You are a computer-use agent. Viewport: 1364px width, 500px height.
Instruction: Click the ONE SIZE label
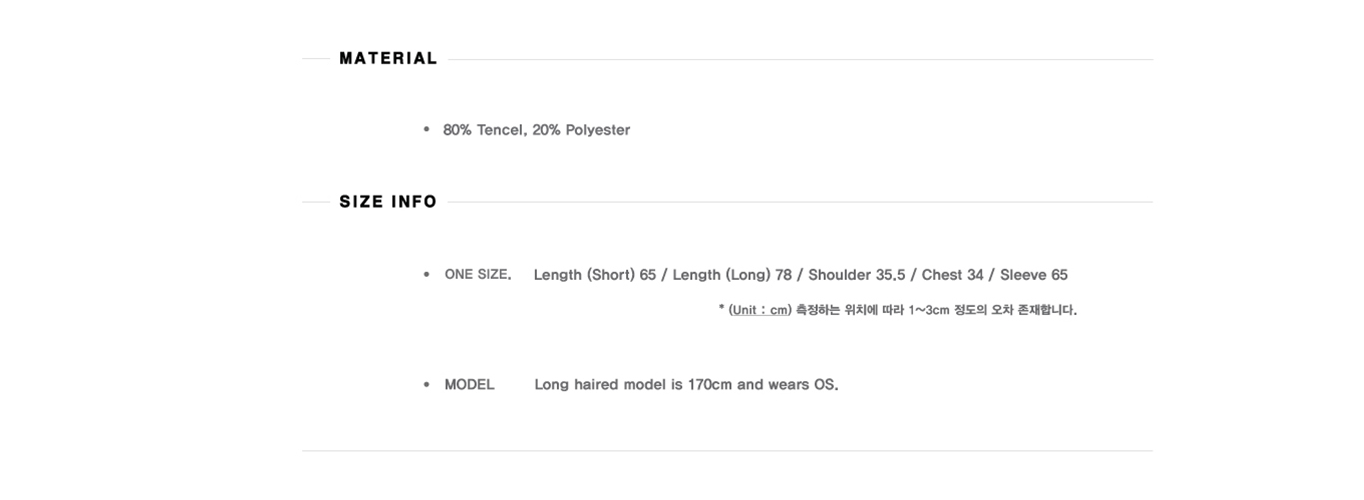click(478, 274)
